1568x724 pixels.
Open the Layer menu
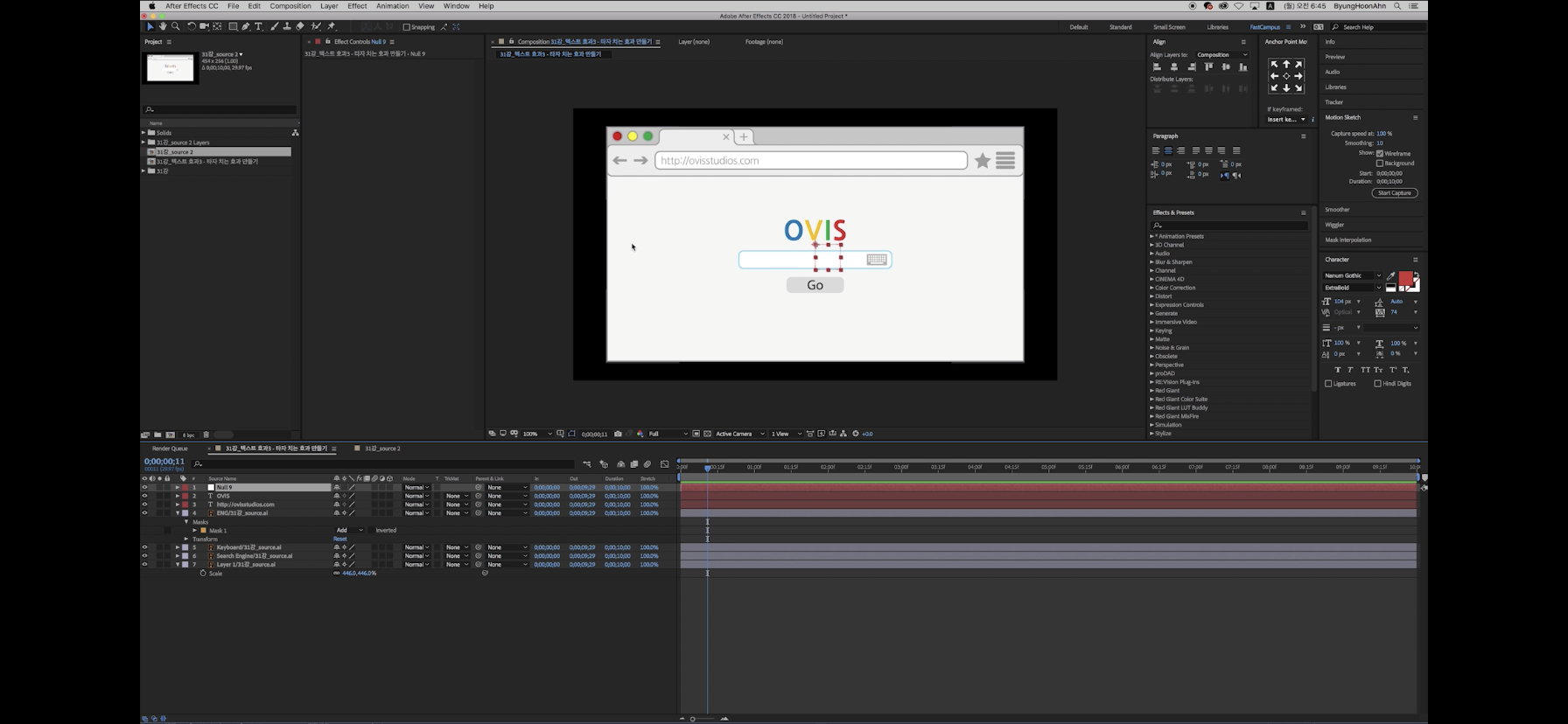click(329, 6)
